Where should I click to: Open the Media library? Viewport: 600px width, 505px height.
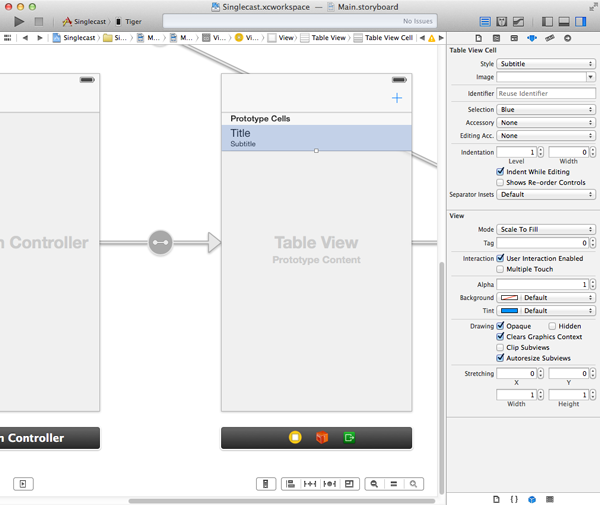click(550, 499)
